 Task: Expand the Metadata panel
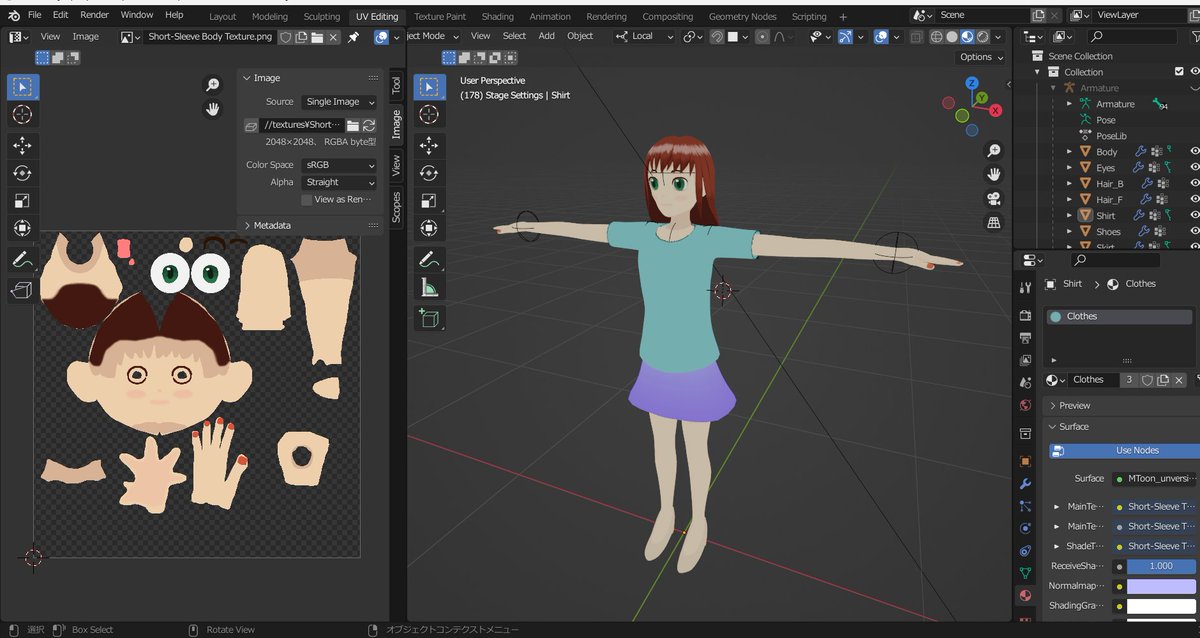310,225
